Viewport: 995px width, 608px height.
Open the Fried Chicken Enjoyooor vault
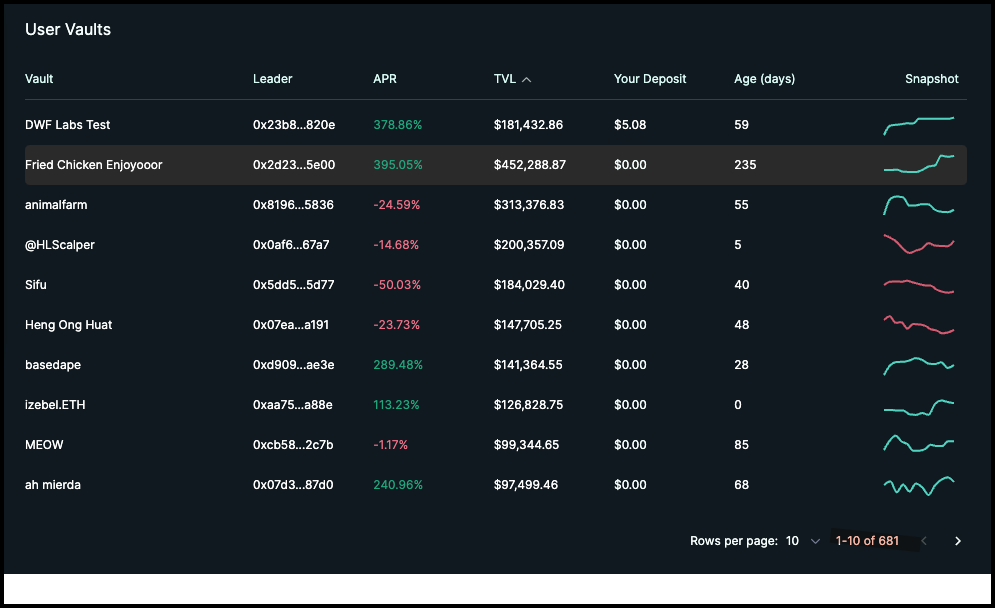(94, 165)
